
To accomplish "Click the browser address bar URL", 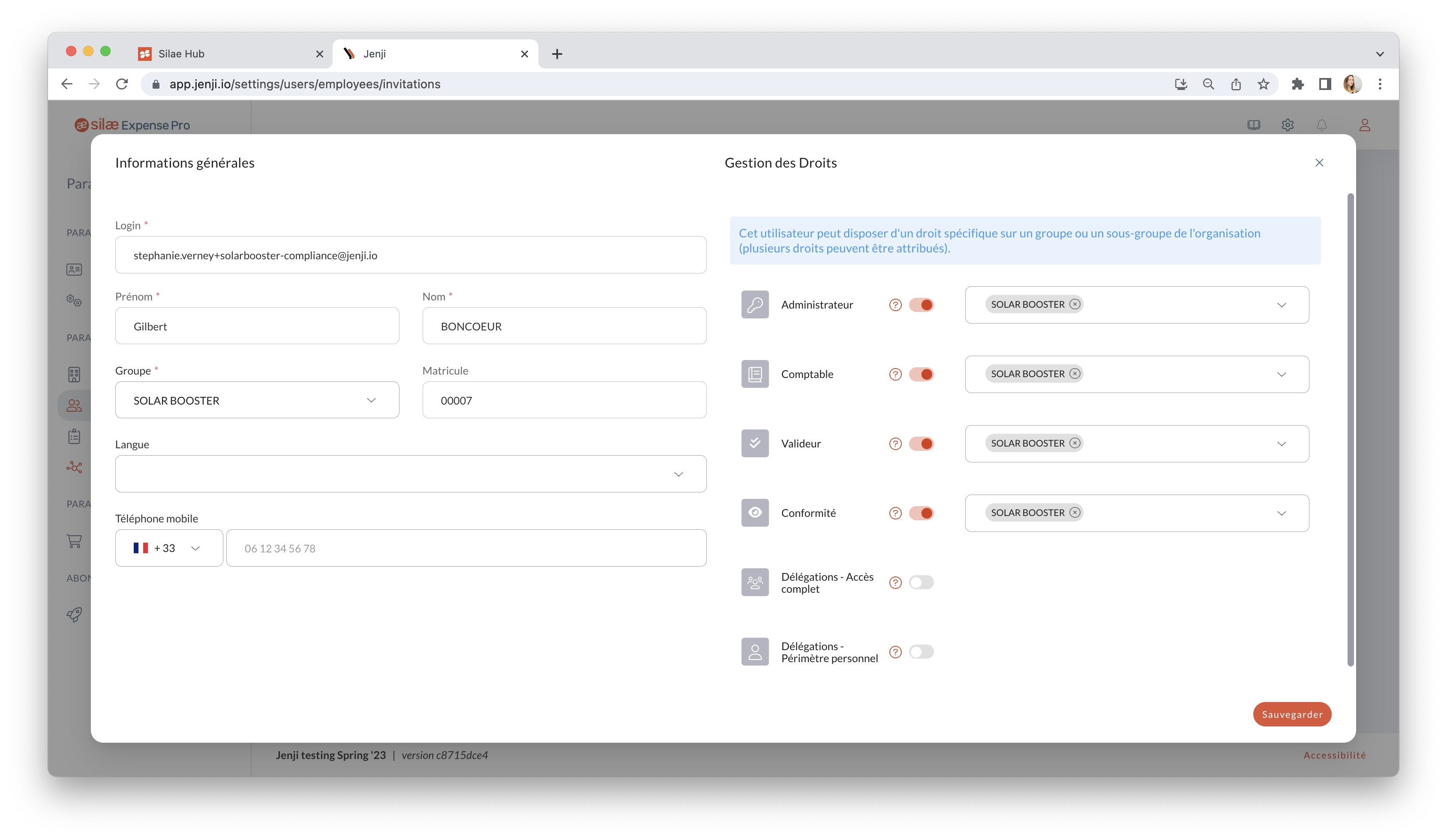I will pyautogui.click(x=304, y=84).
